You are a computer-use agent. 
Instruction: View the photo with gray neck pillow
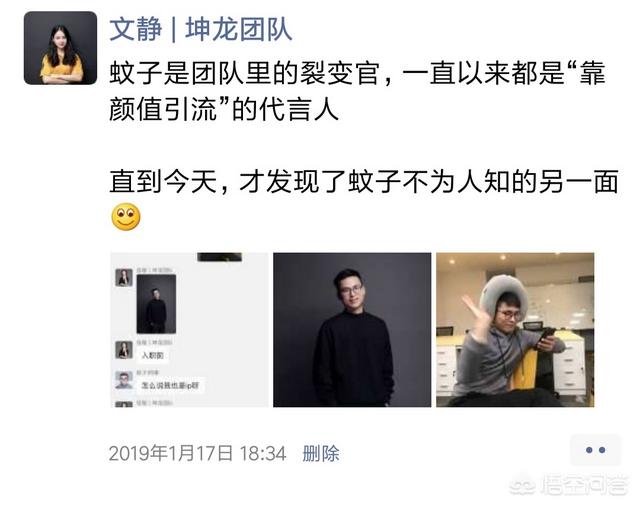pyautogui.click(x=515, y=330)
